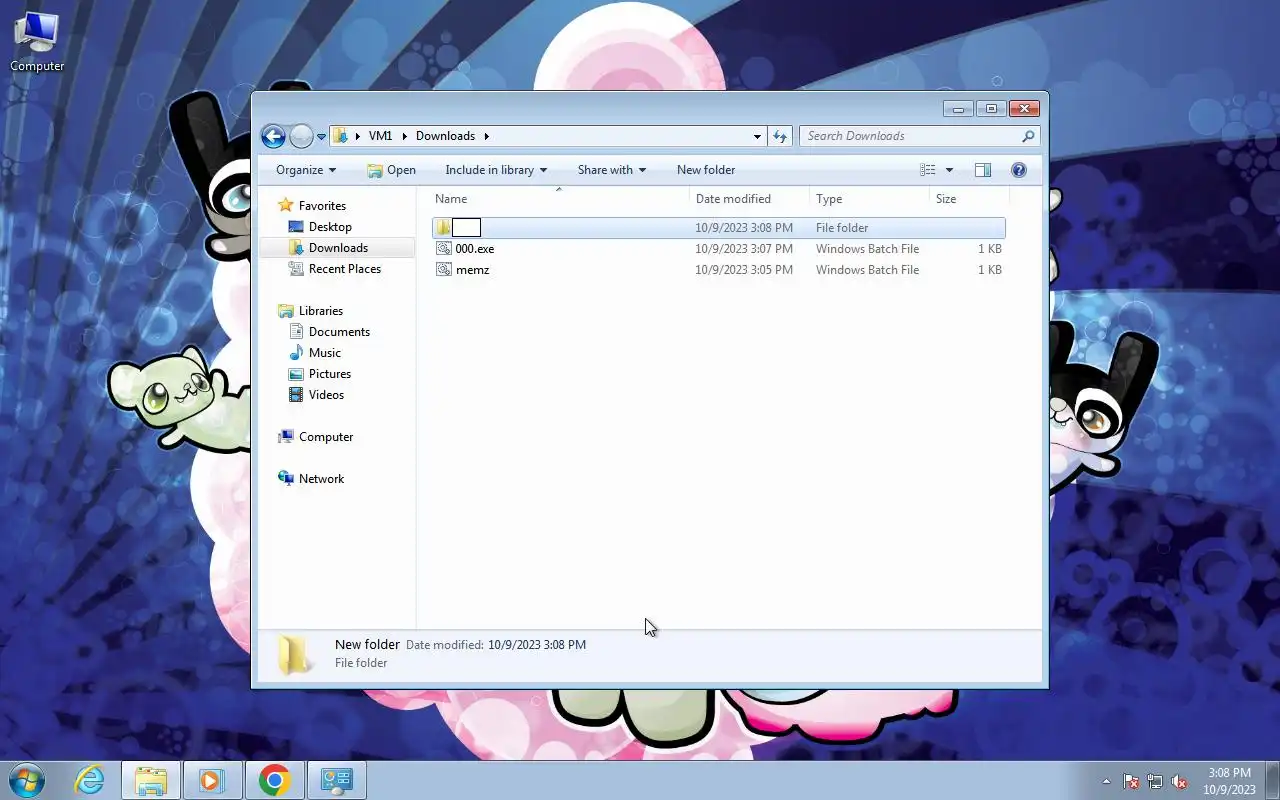Open the control panel taskbar icon
Image resolution: width=1280 pixels, height=800 pixels.
pyautogui.click(x=336, y=780)
